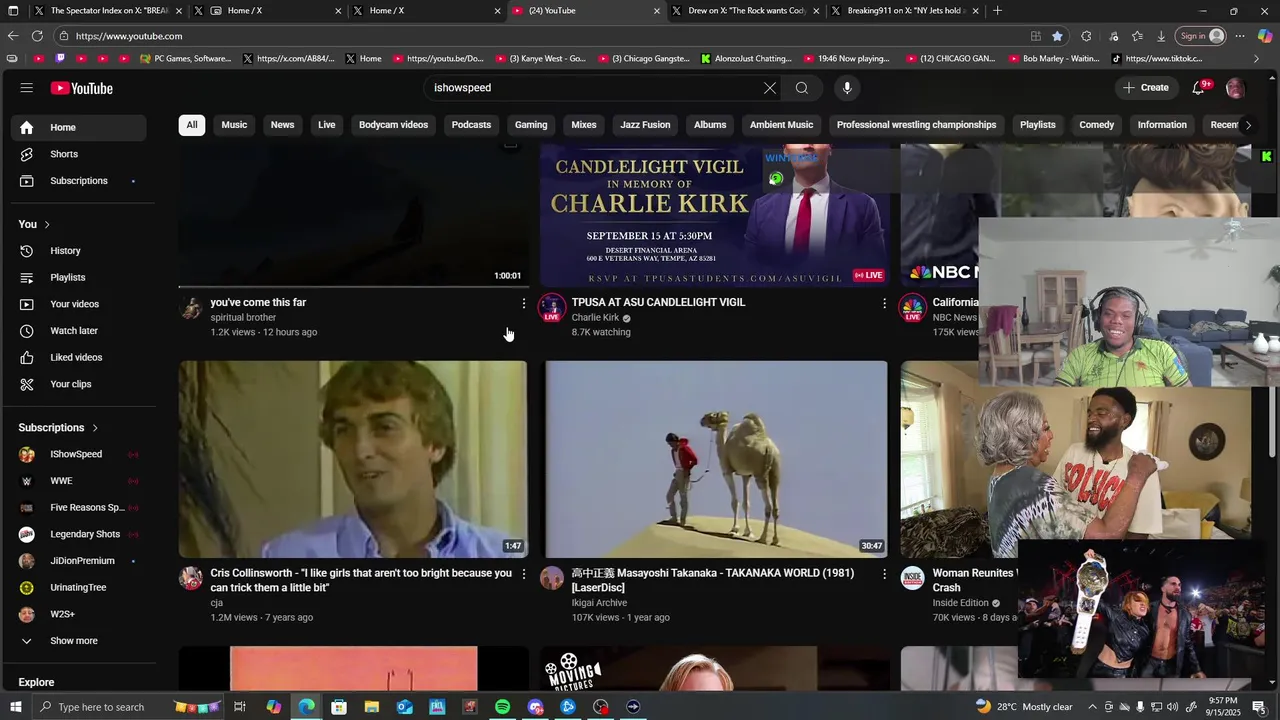Show hidden system tray icons chevron
The width and height of the screenshot is (1280, 720).
tap(1091, 707)
